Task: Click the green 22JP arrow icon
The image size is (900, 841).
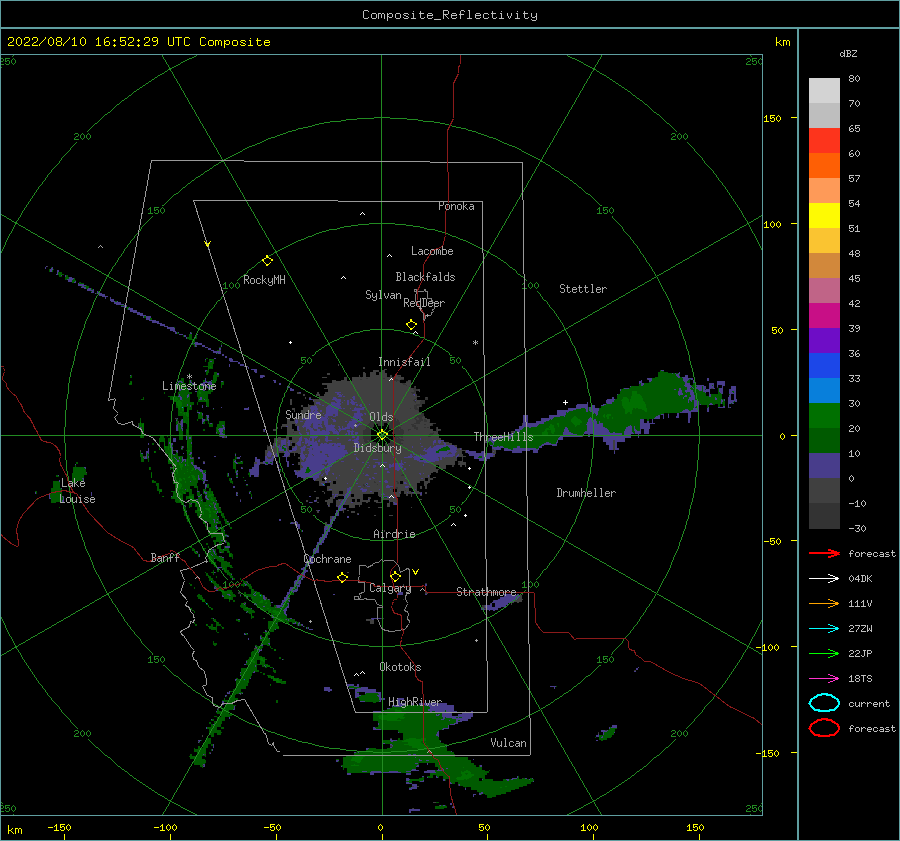Action: (x=824, y=653)
